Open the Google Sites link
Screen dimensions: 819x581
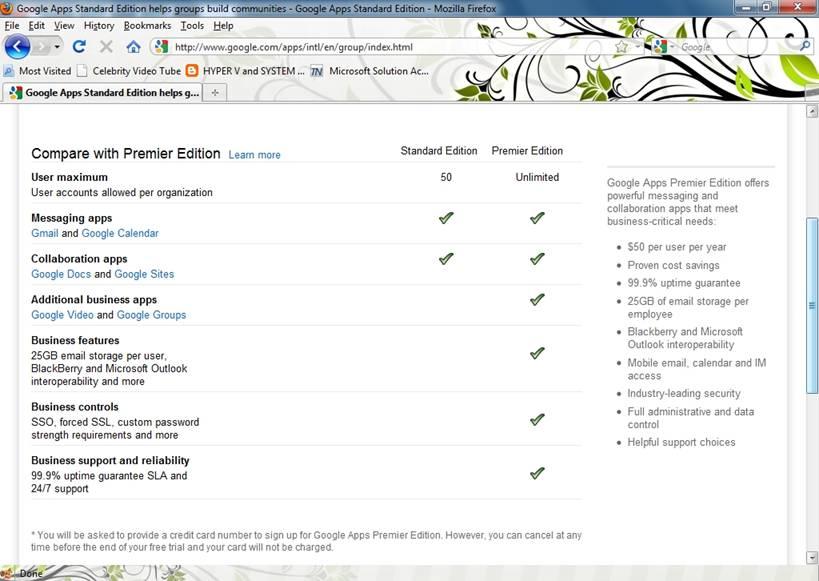pos(144,274)
